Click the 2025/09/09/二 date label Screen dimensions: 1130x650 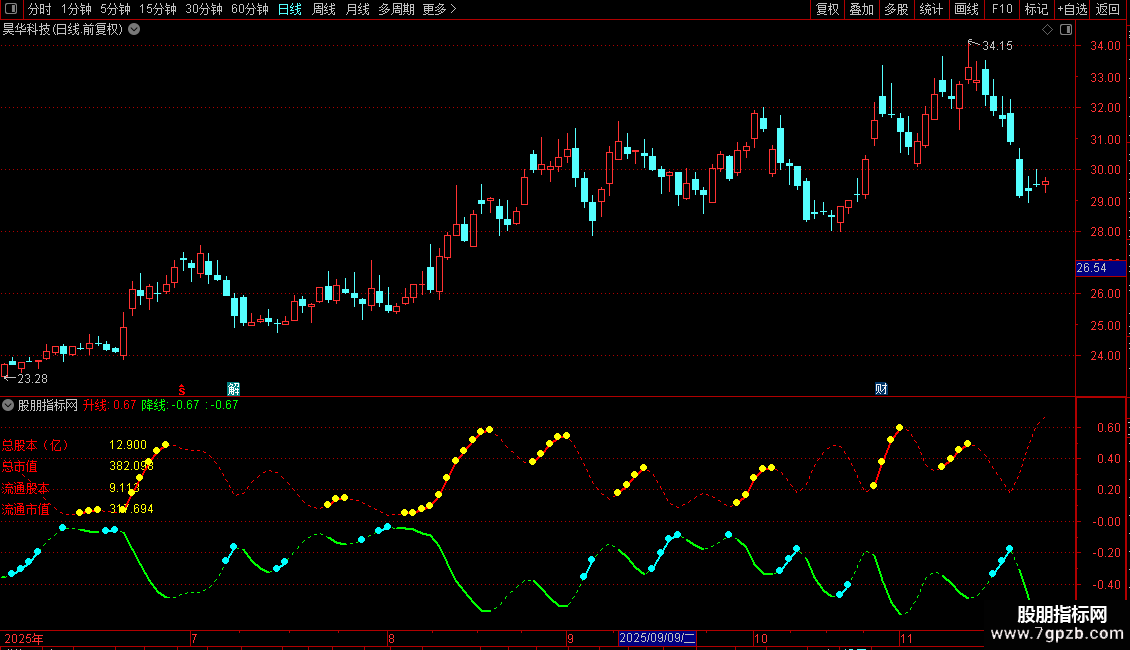pyautogui.click(x=657, y=638)
